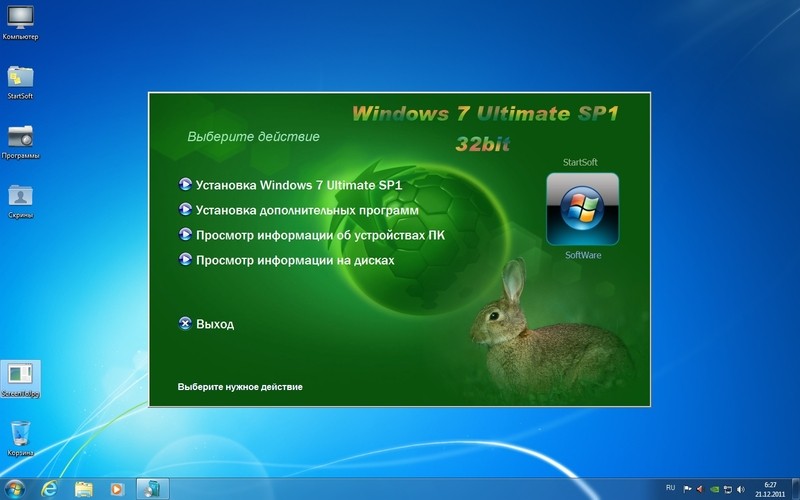Click the active installer taskbar button
800x500 pixels.
pyautogui.click(x=153, y=489)
